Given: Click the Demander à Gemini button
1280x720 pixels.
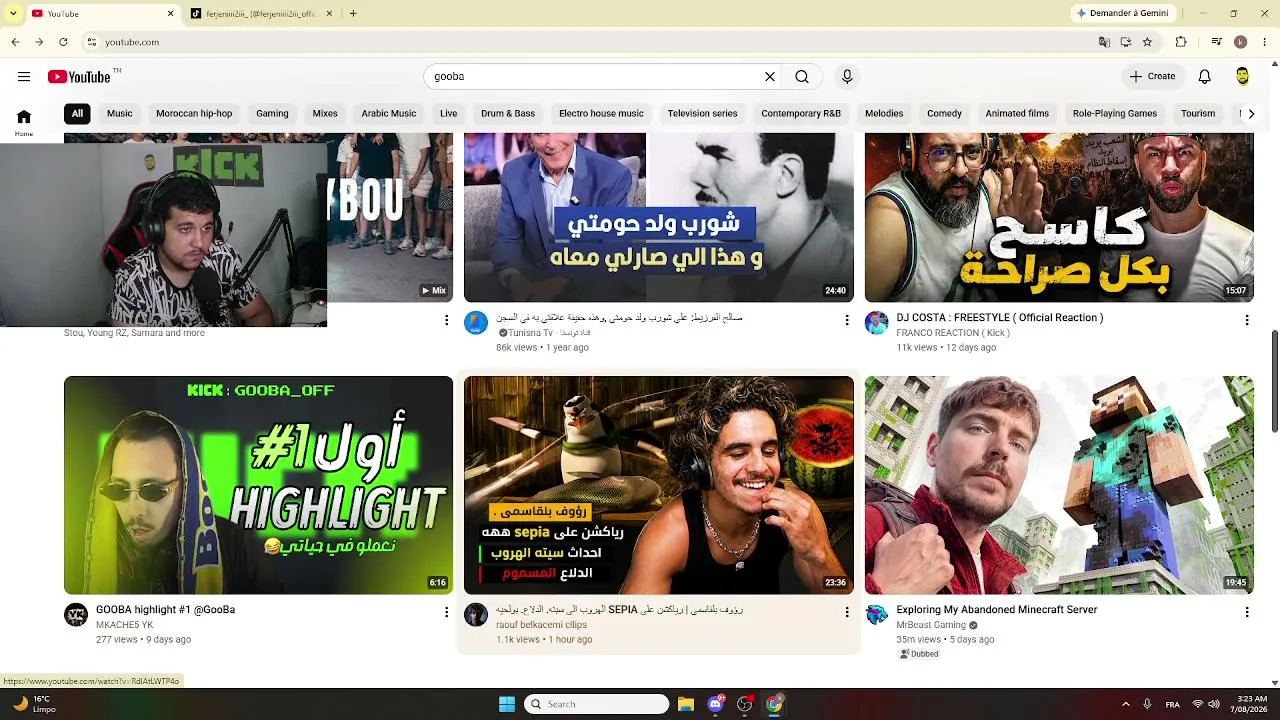Looking at the screenshot, I should 1122,14.
